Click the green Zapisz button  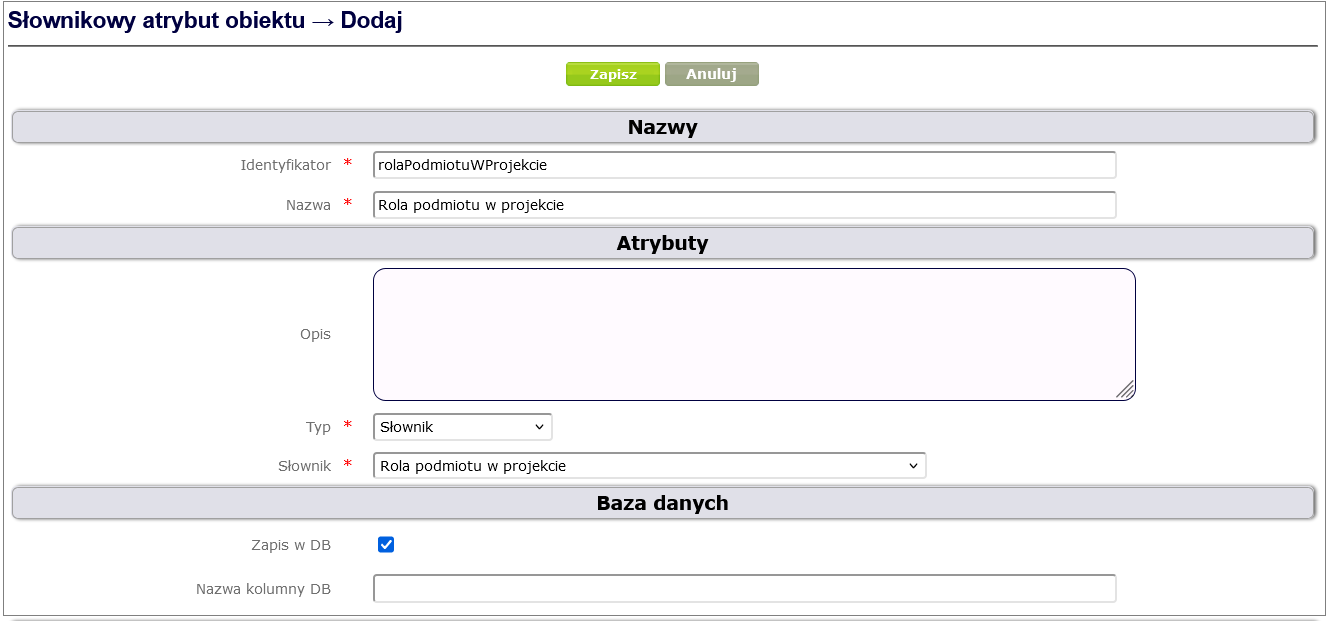point(612,75)
